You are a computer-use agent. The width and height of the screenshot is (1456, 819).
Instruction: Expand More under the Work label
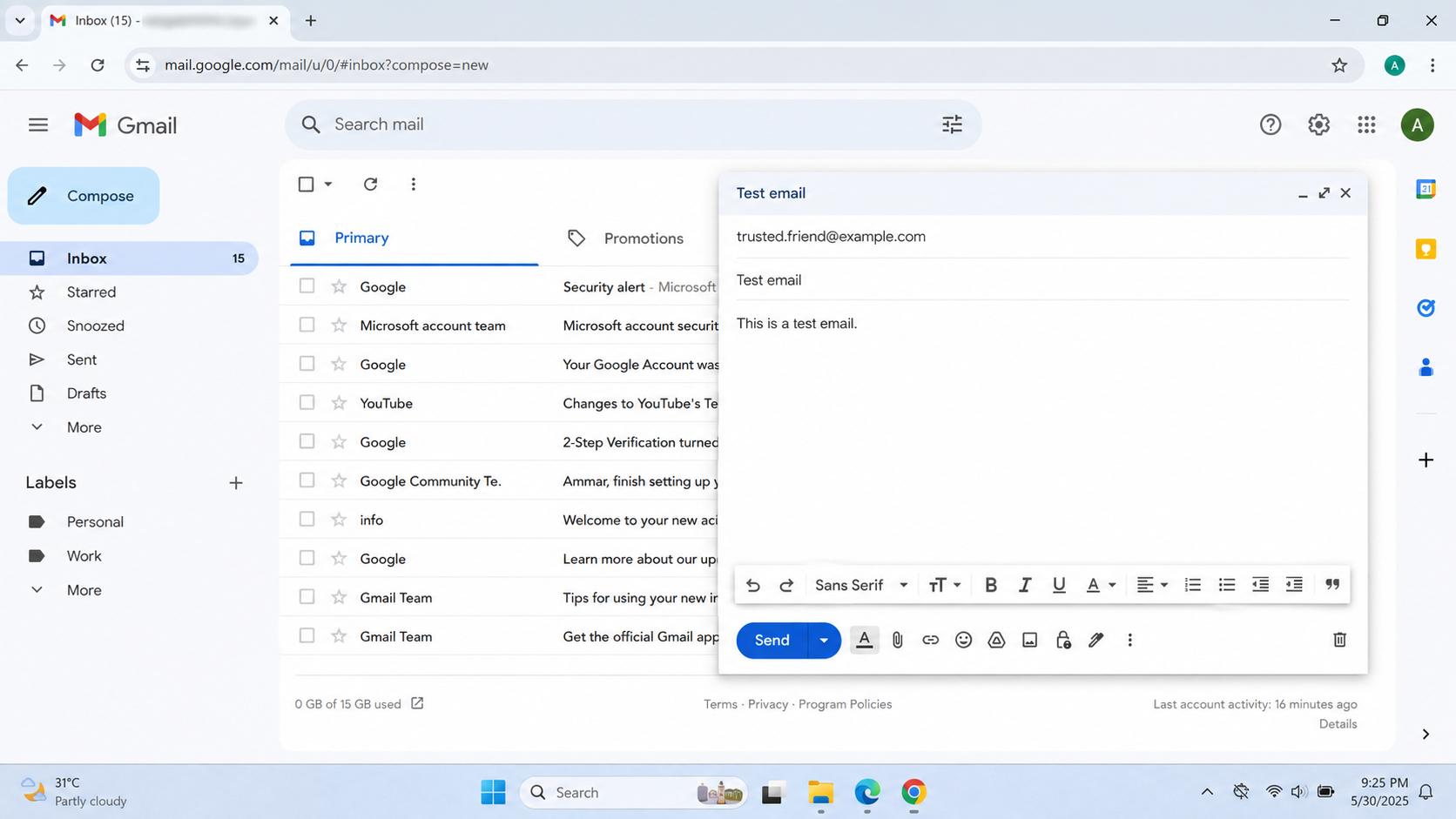point(84,590)
